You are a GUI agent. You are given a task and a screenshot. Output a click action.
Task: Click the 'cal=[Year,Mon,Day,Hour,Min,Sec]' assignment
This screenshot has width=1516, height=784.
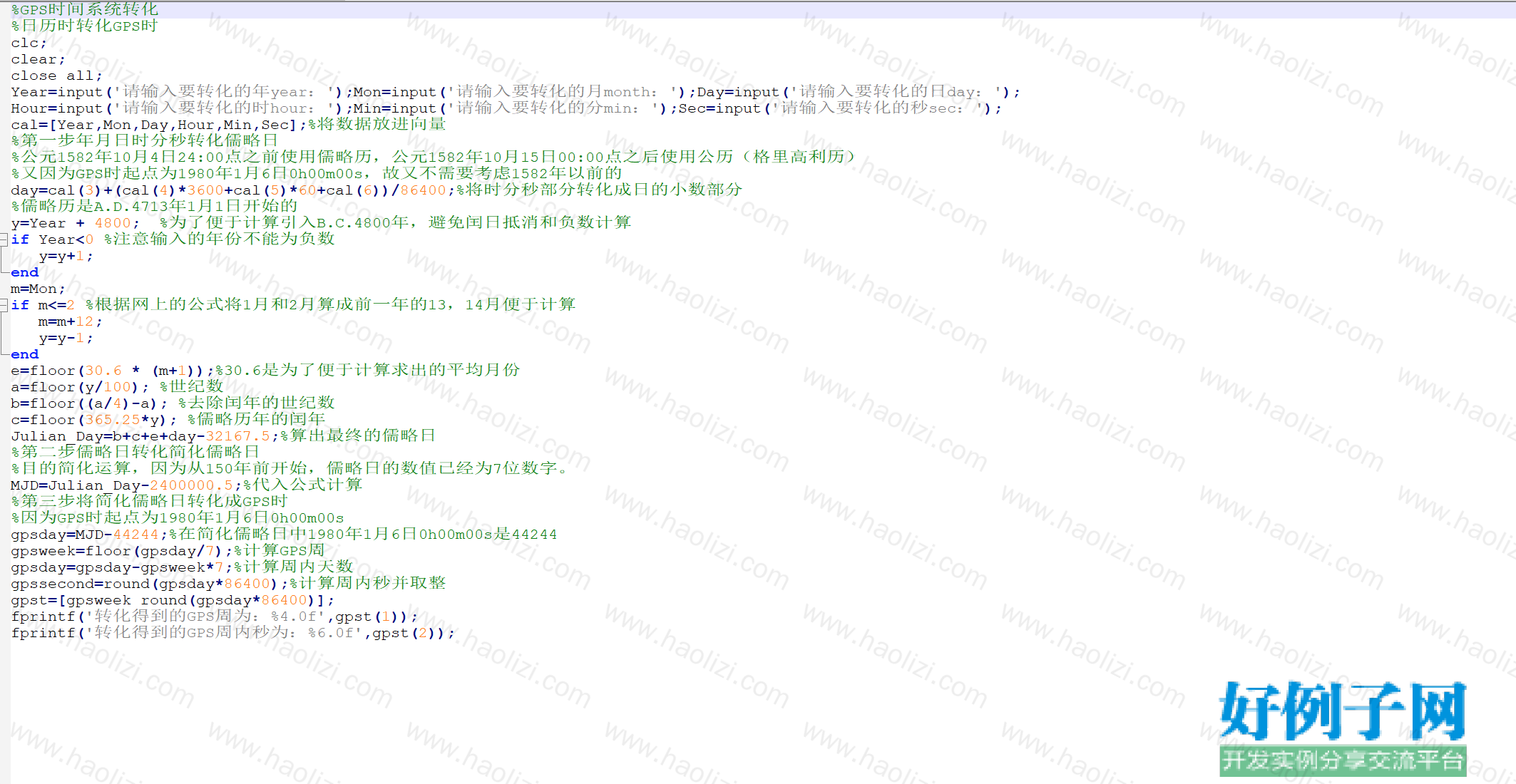[158, 125]
